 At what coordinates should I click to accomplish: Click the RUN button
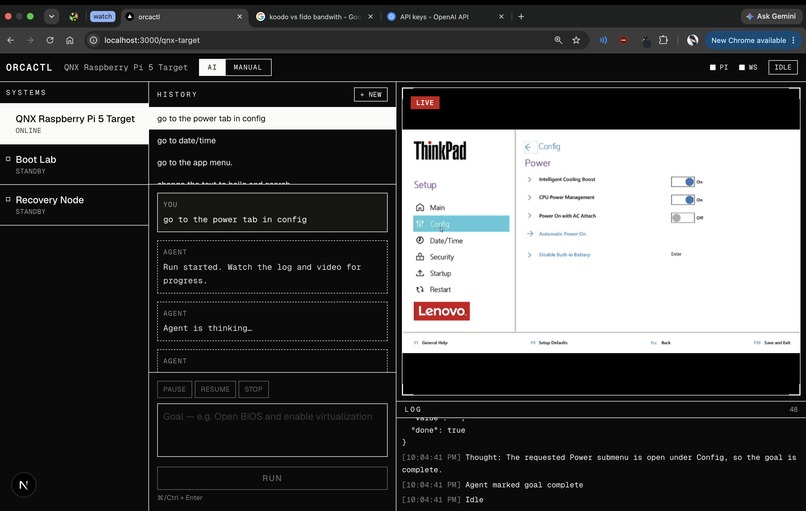pyautogui.click(x=272, y=478)
